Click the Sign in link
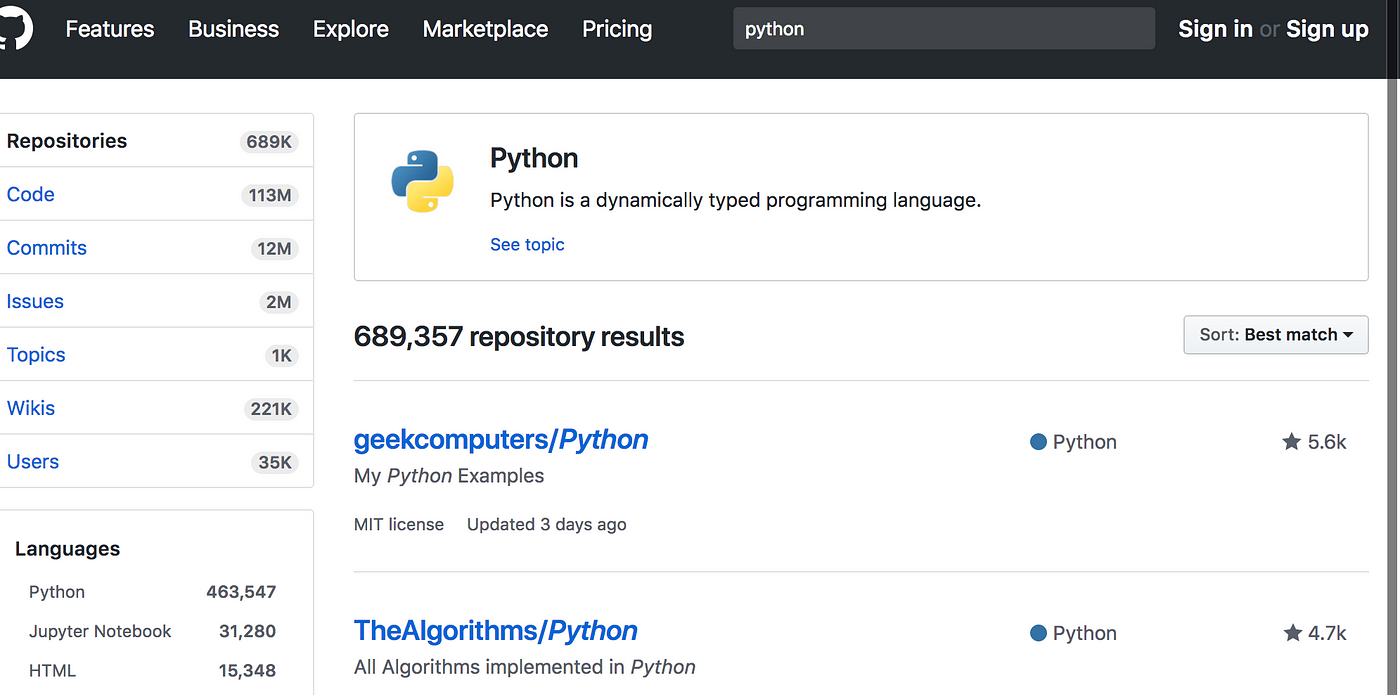Screen dimensions: 1400x695 [1215, 29]
